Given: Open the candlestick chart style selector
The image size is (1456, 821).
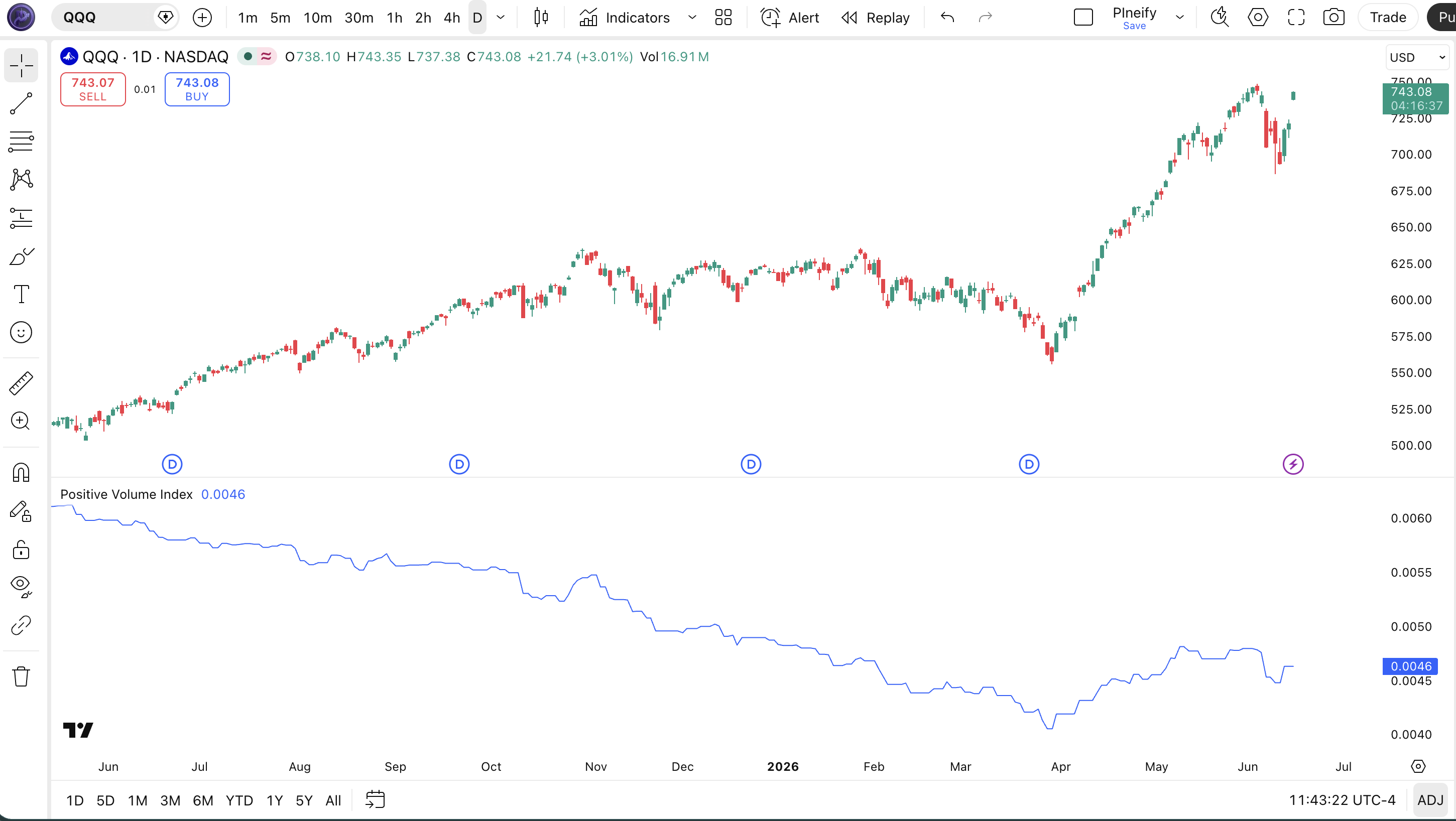Looking at the screenshot, I should [x=540, y=18].
